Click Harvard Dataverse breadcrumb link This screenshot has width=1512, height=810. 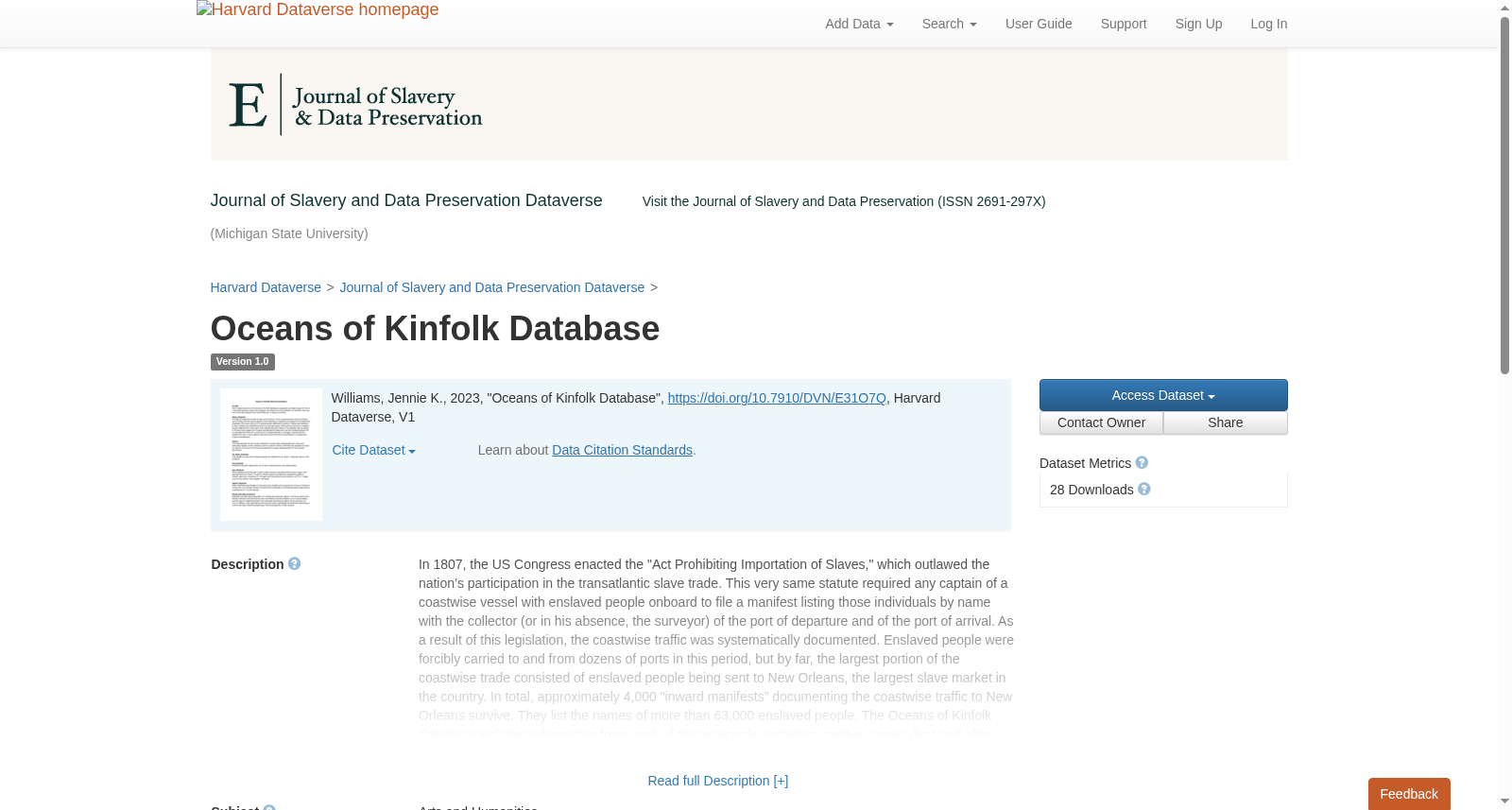coord(266,287)
